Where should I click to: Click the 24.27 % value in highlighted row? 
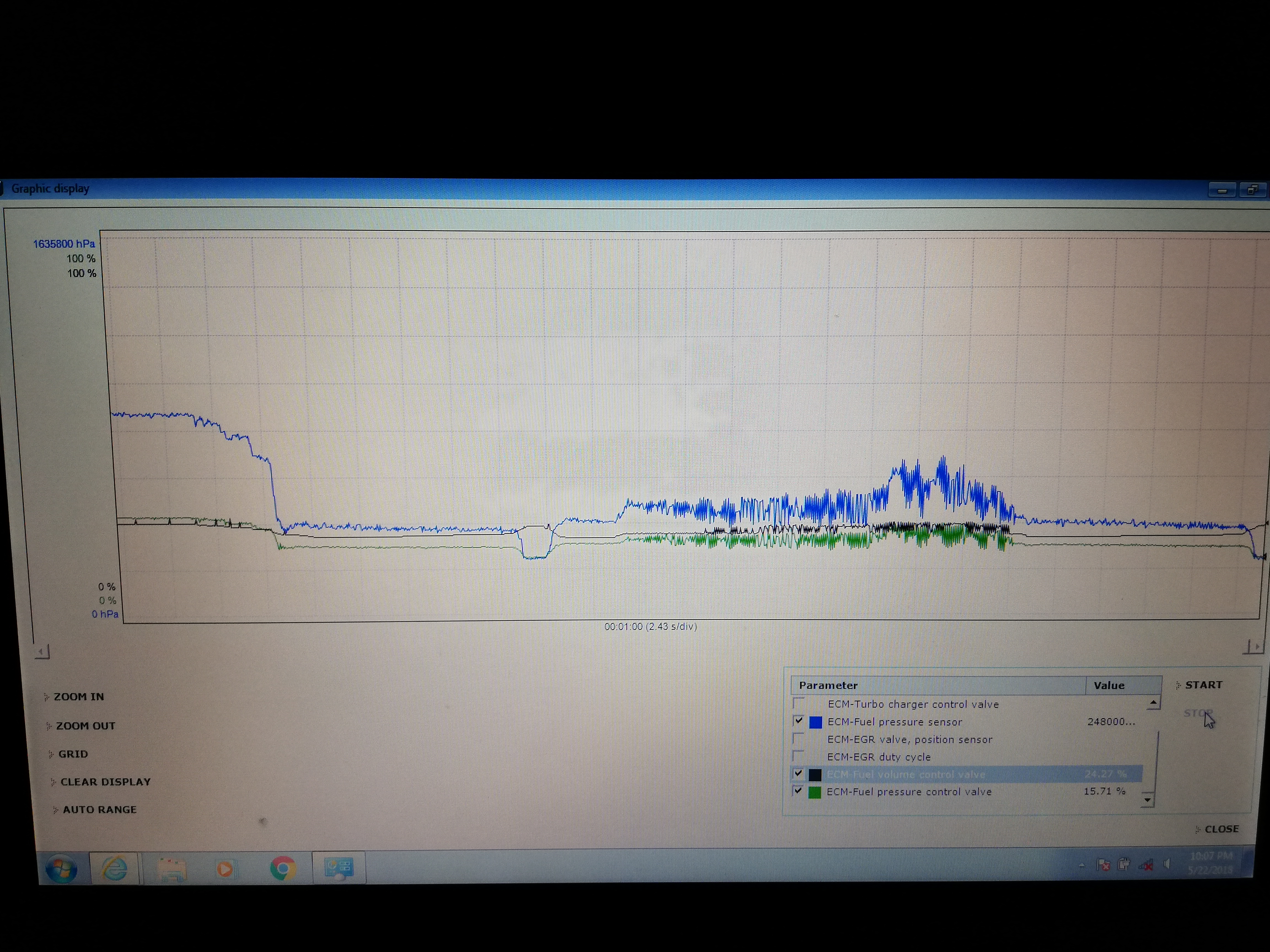tap(1105, 774)
